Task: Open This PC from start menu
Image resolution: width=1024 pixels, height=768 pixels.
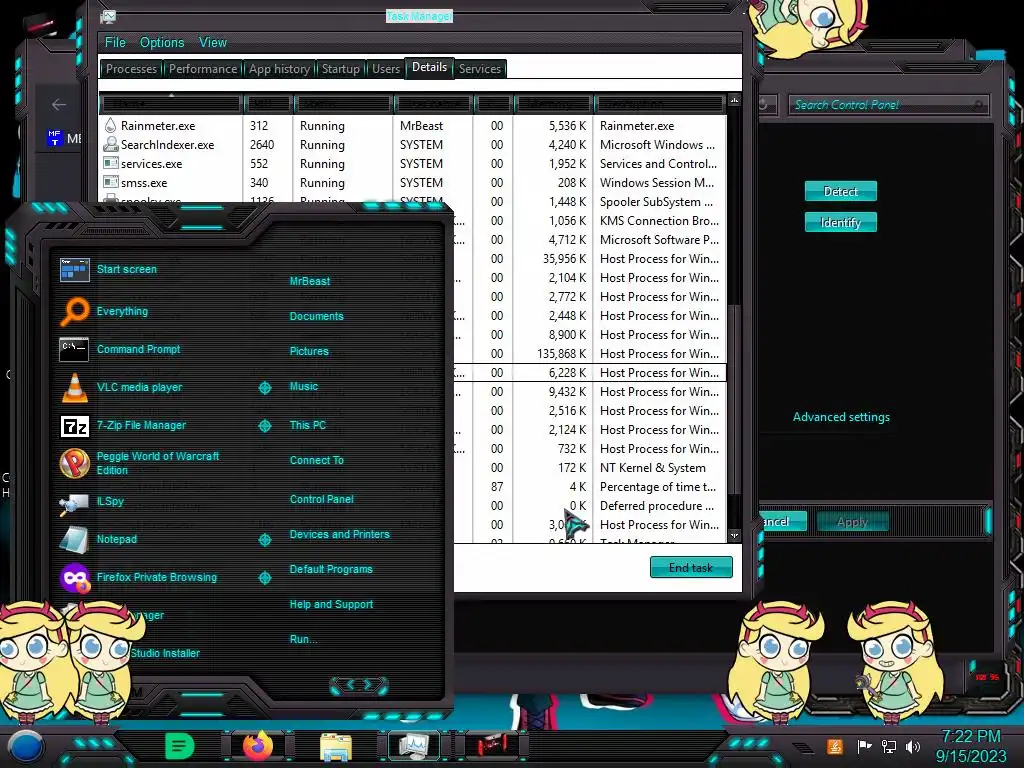Action: (x=308, y=425)
